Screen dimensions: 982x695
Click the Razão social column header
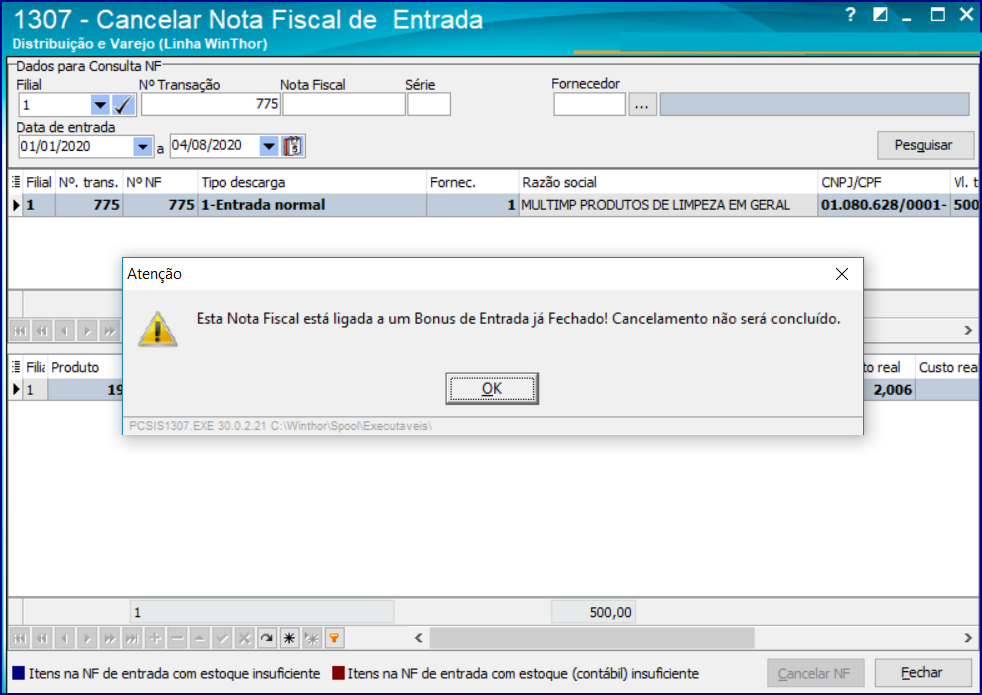point(668,182)
